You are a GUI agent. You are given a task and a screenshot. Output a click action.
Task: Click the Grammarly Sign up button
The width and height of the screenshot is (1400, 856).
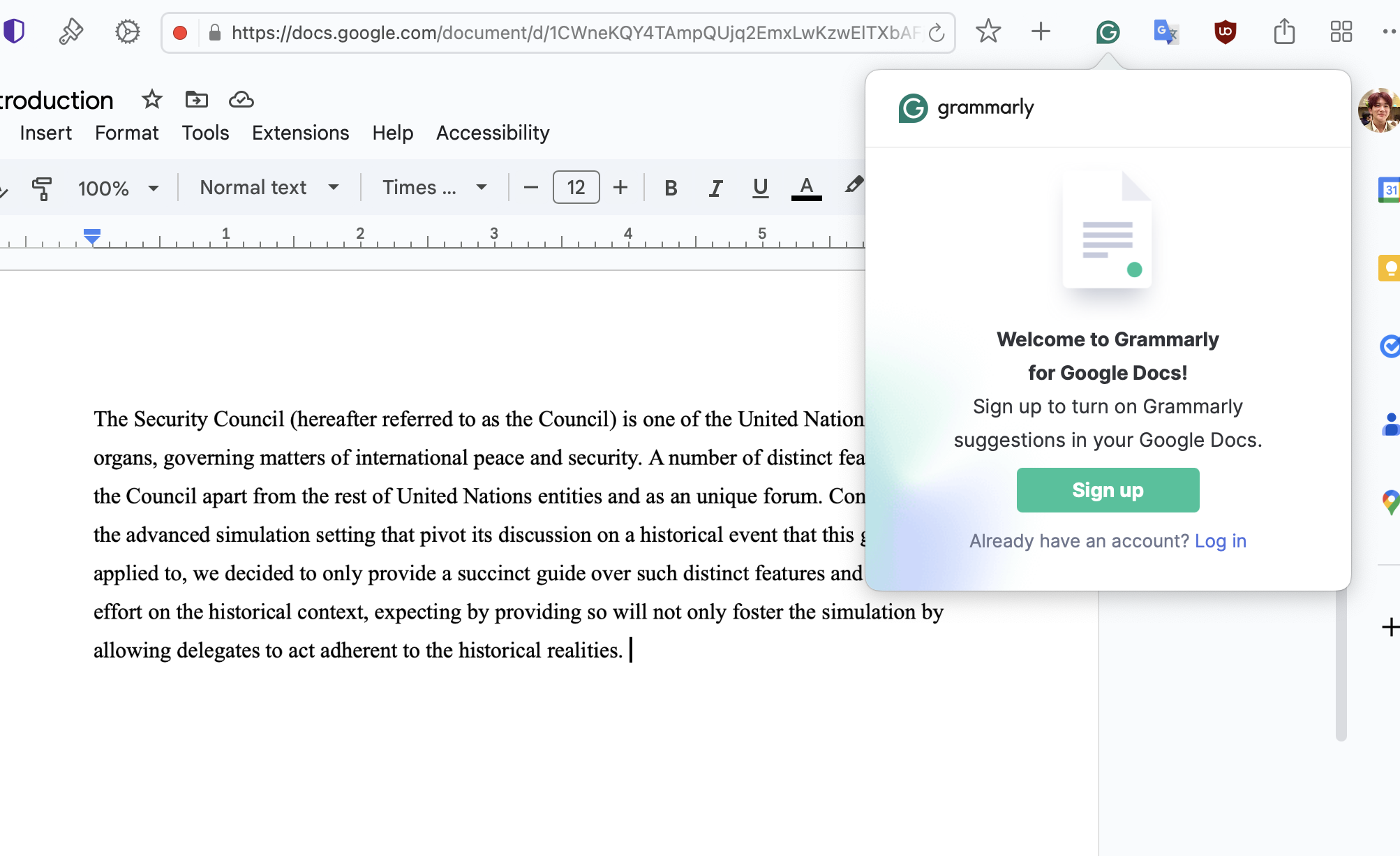pos(1108,490)
